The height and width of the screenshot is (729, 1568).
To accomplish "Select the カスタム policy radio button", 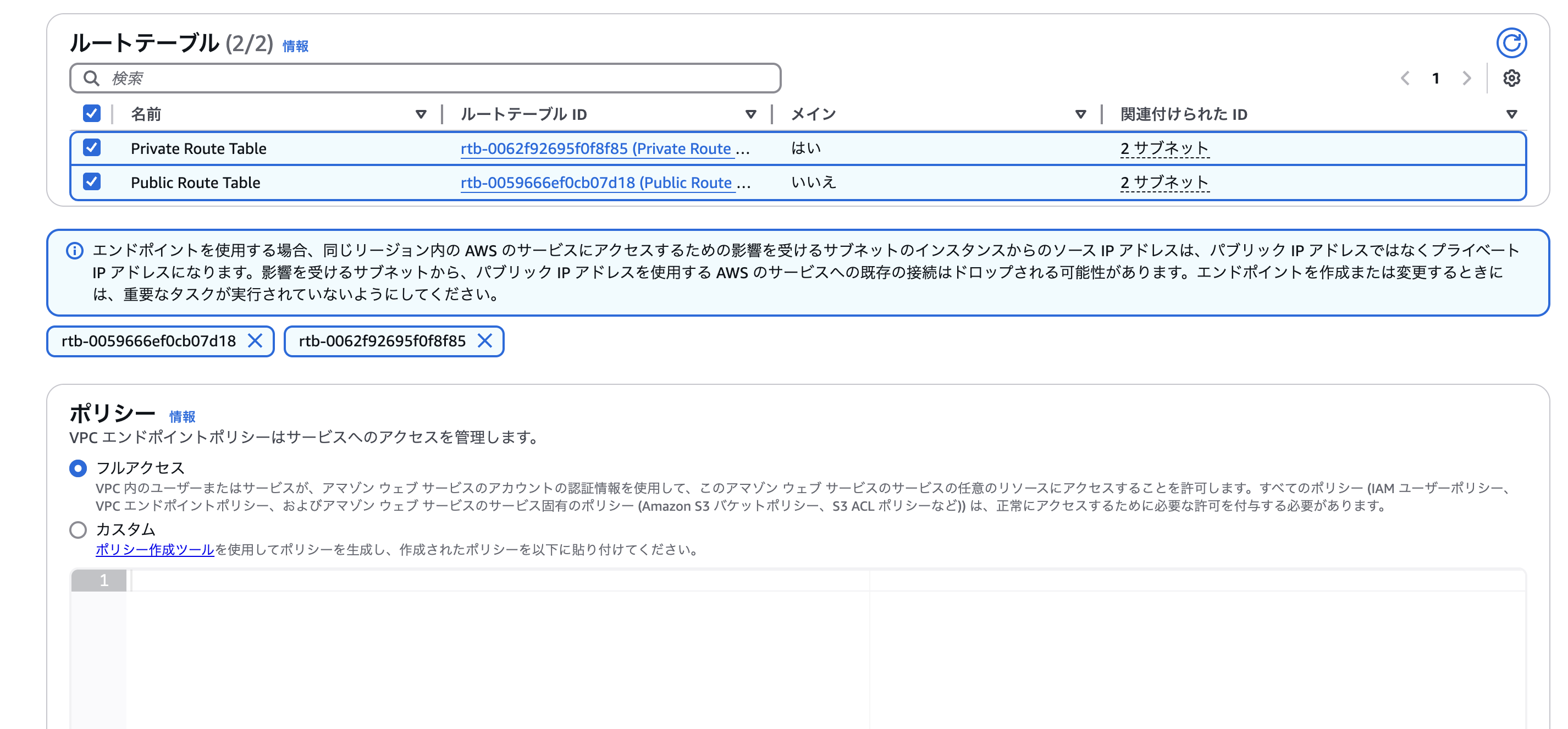I will 78,529.
